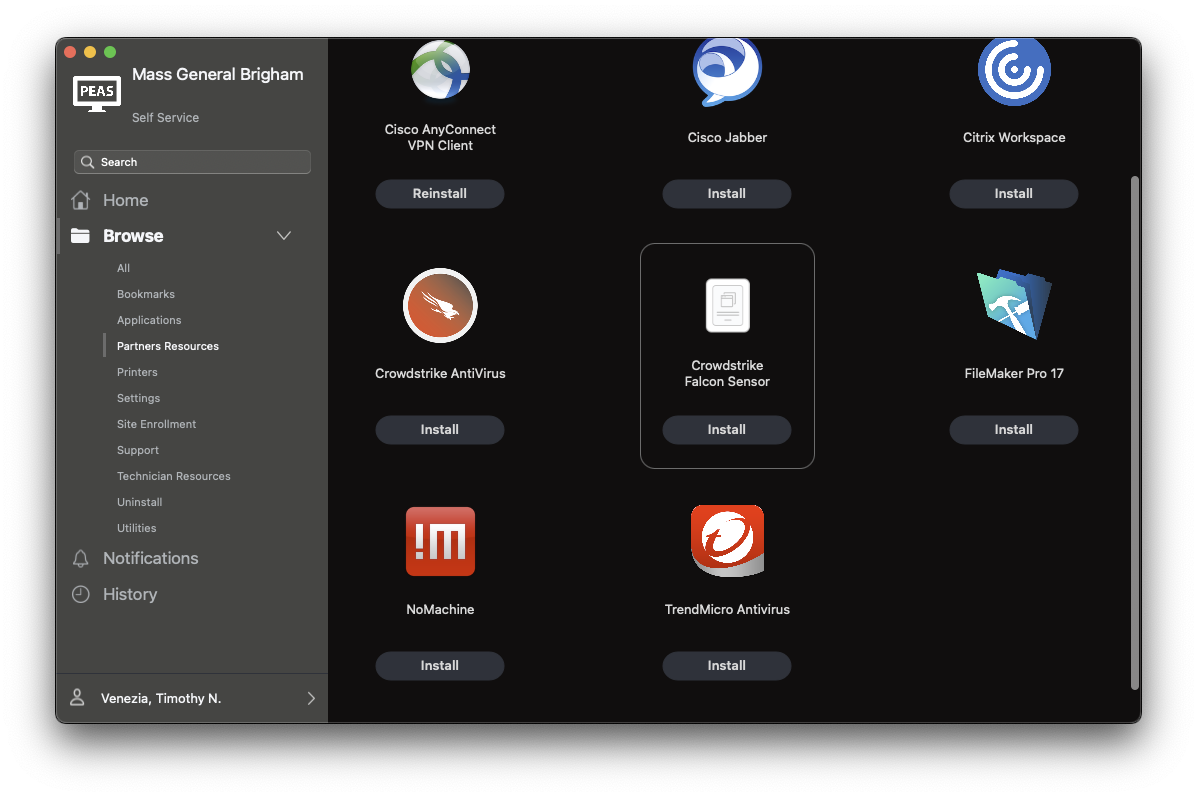1197x797 pixels.
Task: Select the Applications category
Action: [x=149, y=320]
